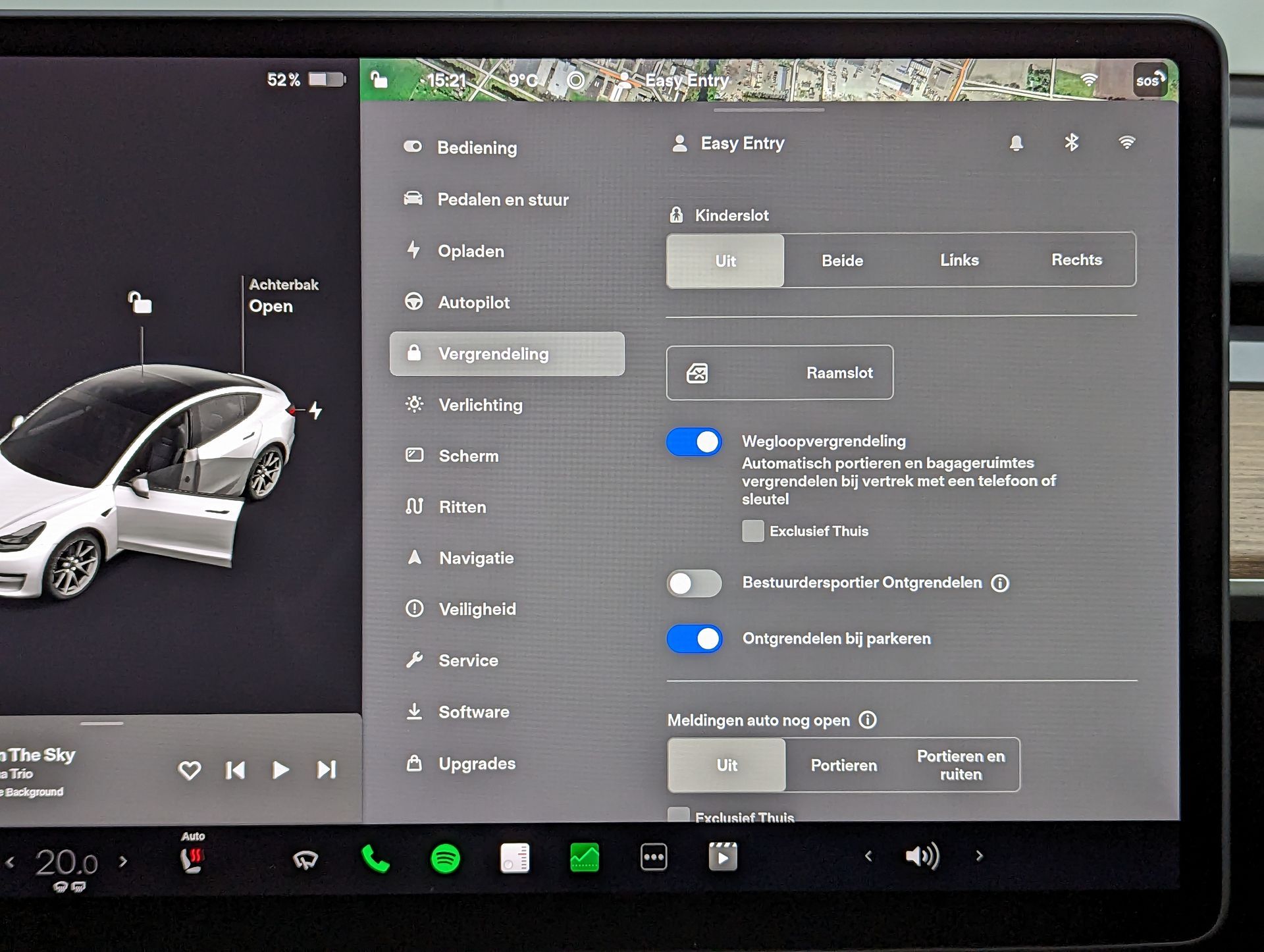Select the Vergrendeling menu item
This screenshot has width=1264, height=952.
(x=507, y=354)
